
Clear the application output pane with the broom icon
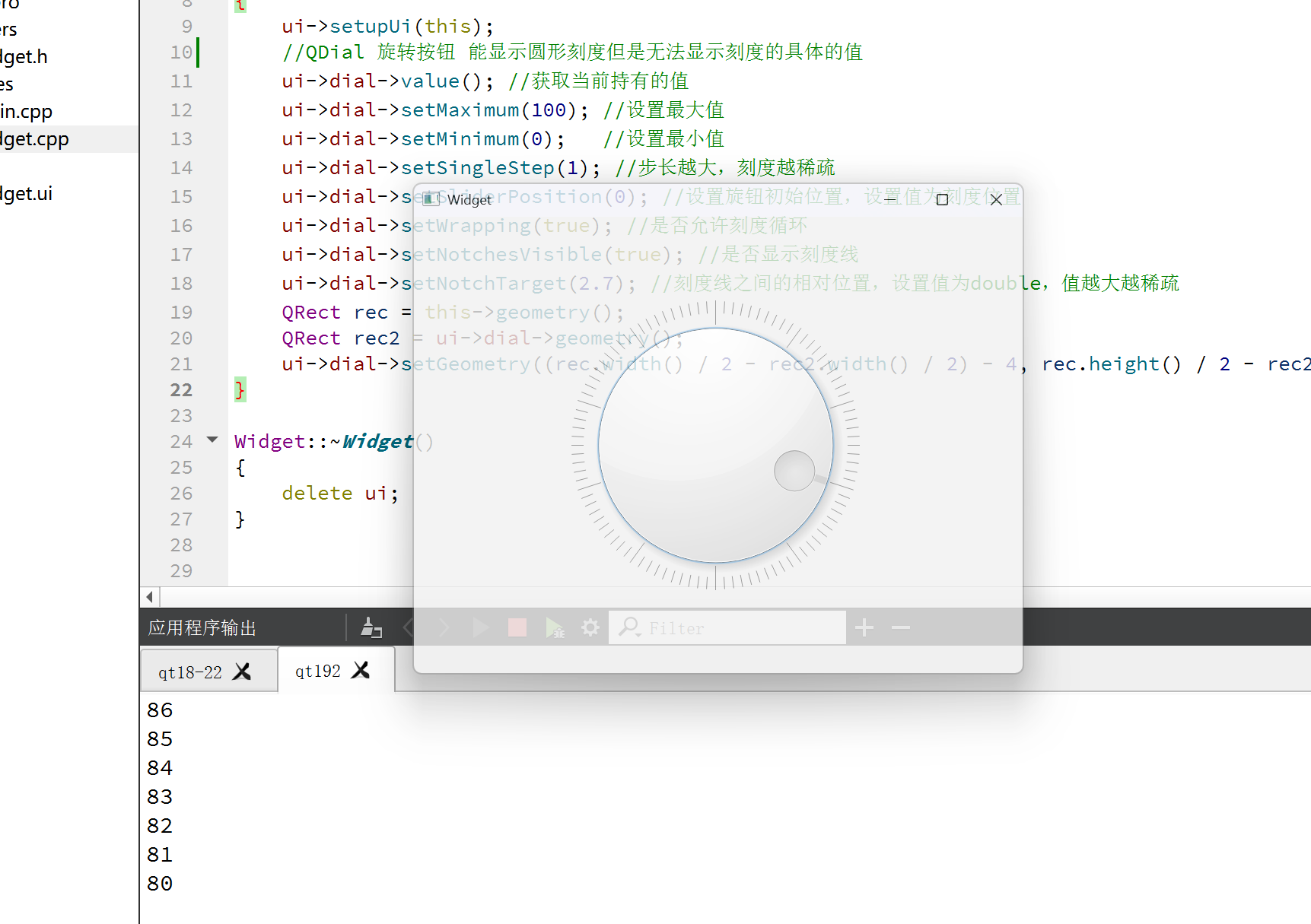[371, 627]
